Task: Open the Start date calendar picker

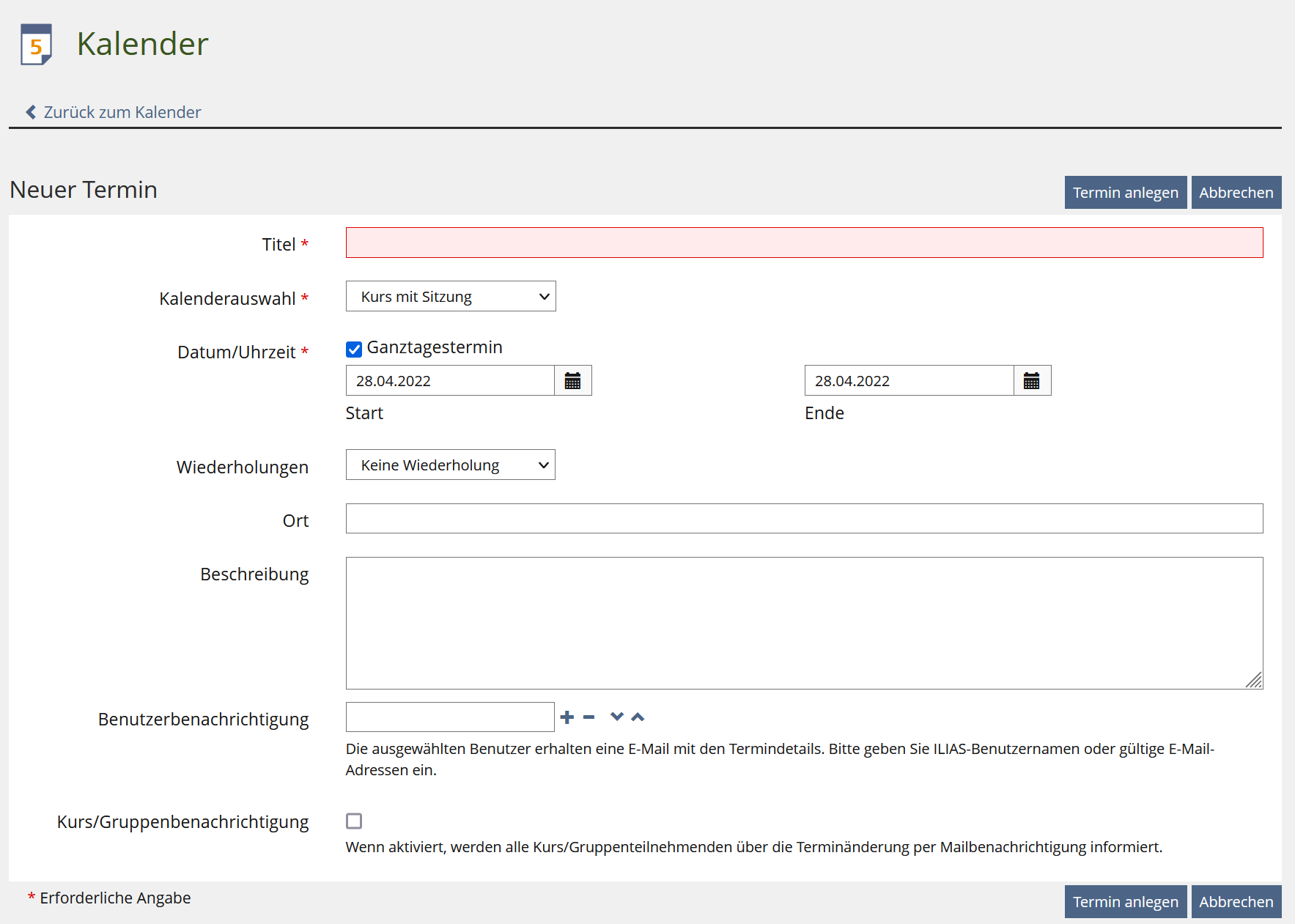Action: 572,381
